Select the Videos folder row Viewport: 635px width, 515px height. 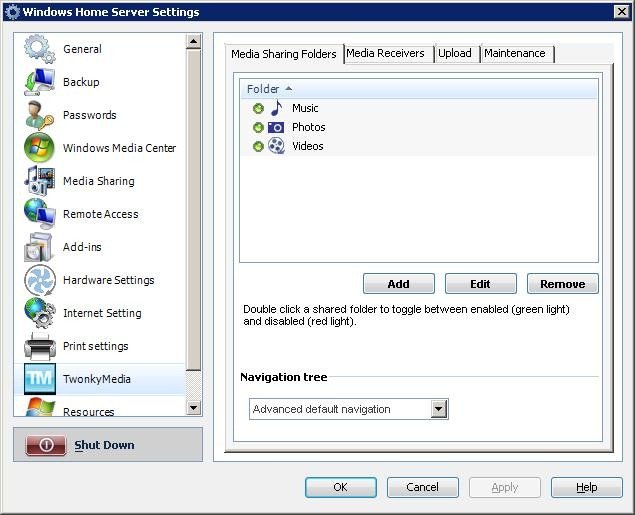point(419,146)
